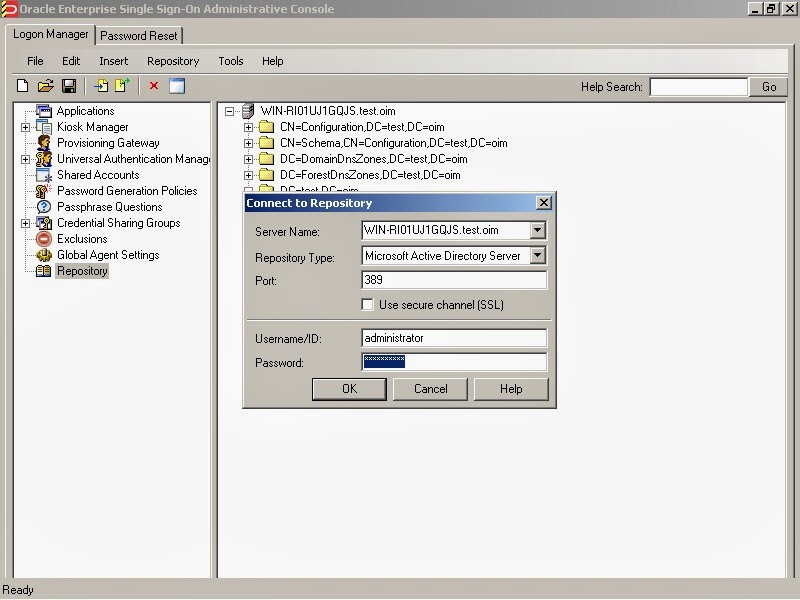Screen dimensions: 800x600
Task: Select the Repository book icon
Action: click(42, 271)
